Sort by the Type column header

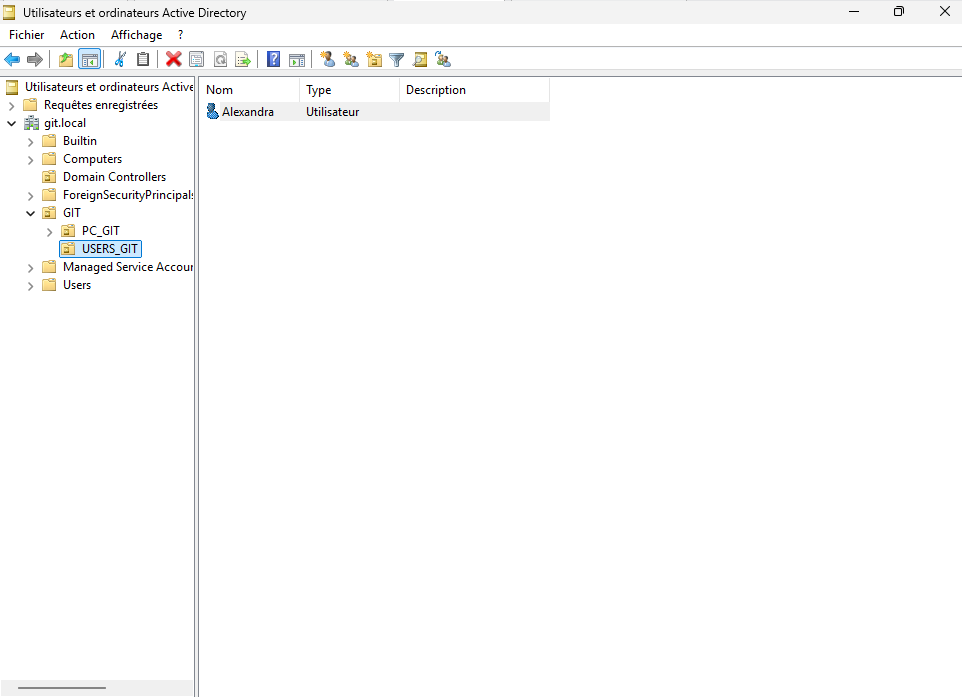[x=349, y=90]
